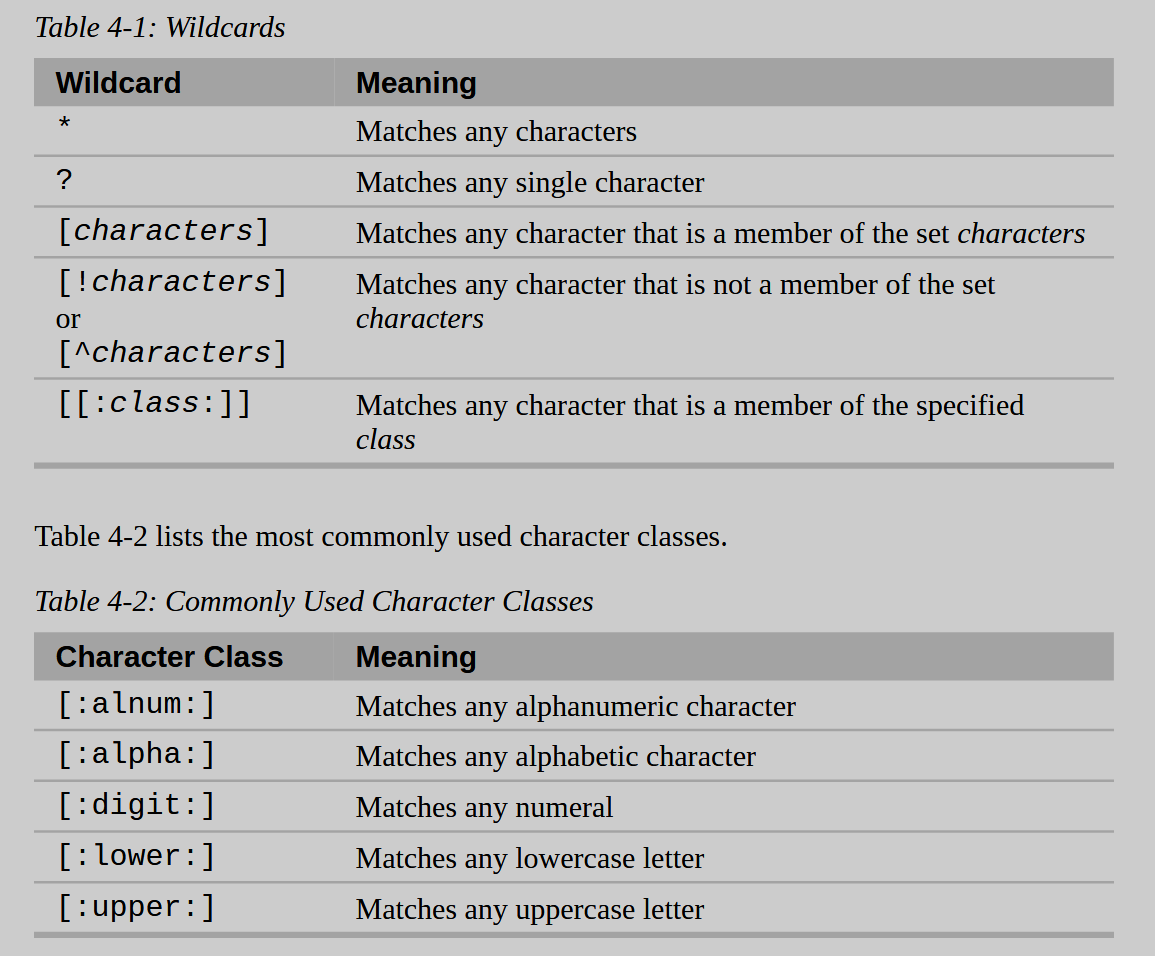
Task: Click the "Wildcard" column header
Action: point(118,82)
